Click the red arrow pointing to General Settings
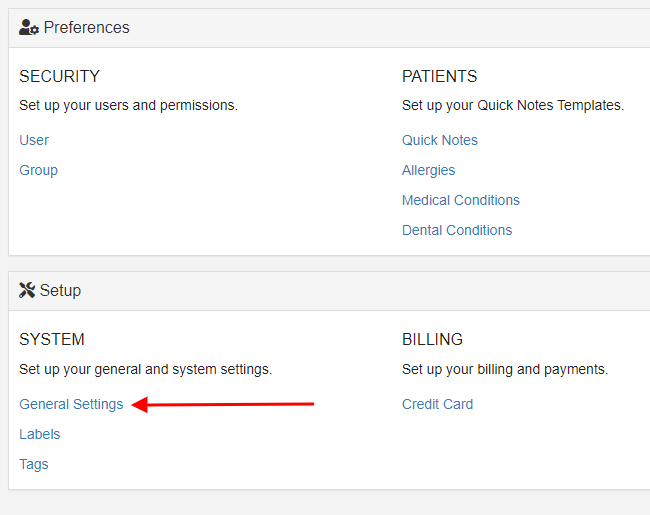Viewport: 650px width, 515px height. pos(223,404)
